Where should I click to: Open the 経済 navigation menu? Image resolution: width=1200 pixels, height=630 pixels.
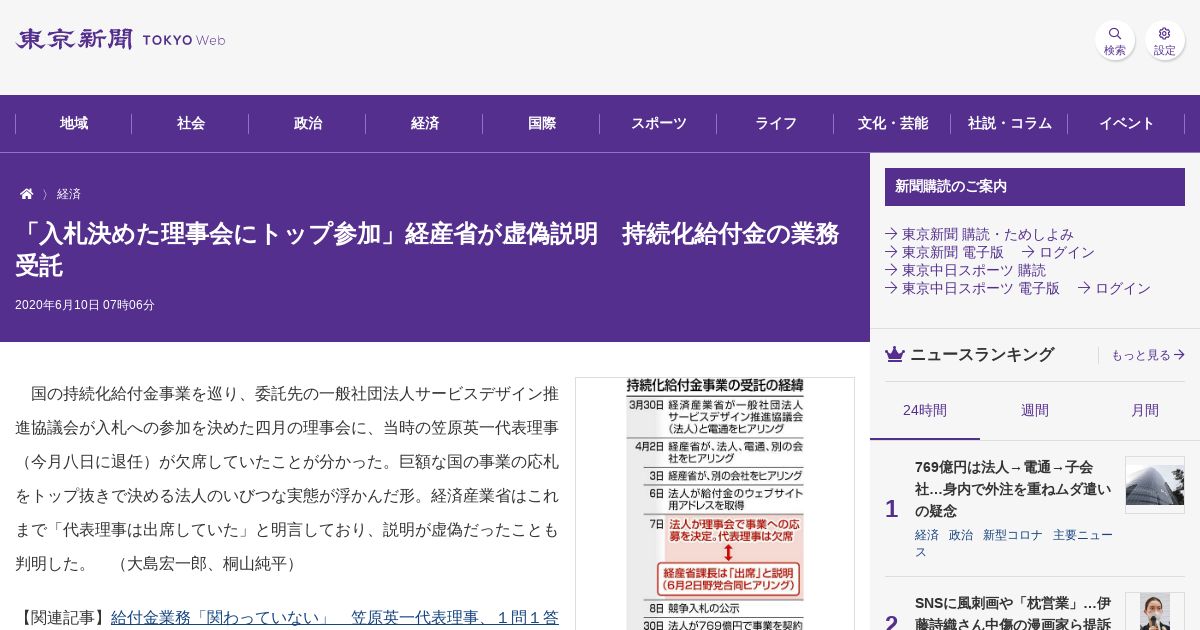point(425,123)
